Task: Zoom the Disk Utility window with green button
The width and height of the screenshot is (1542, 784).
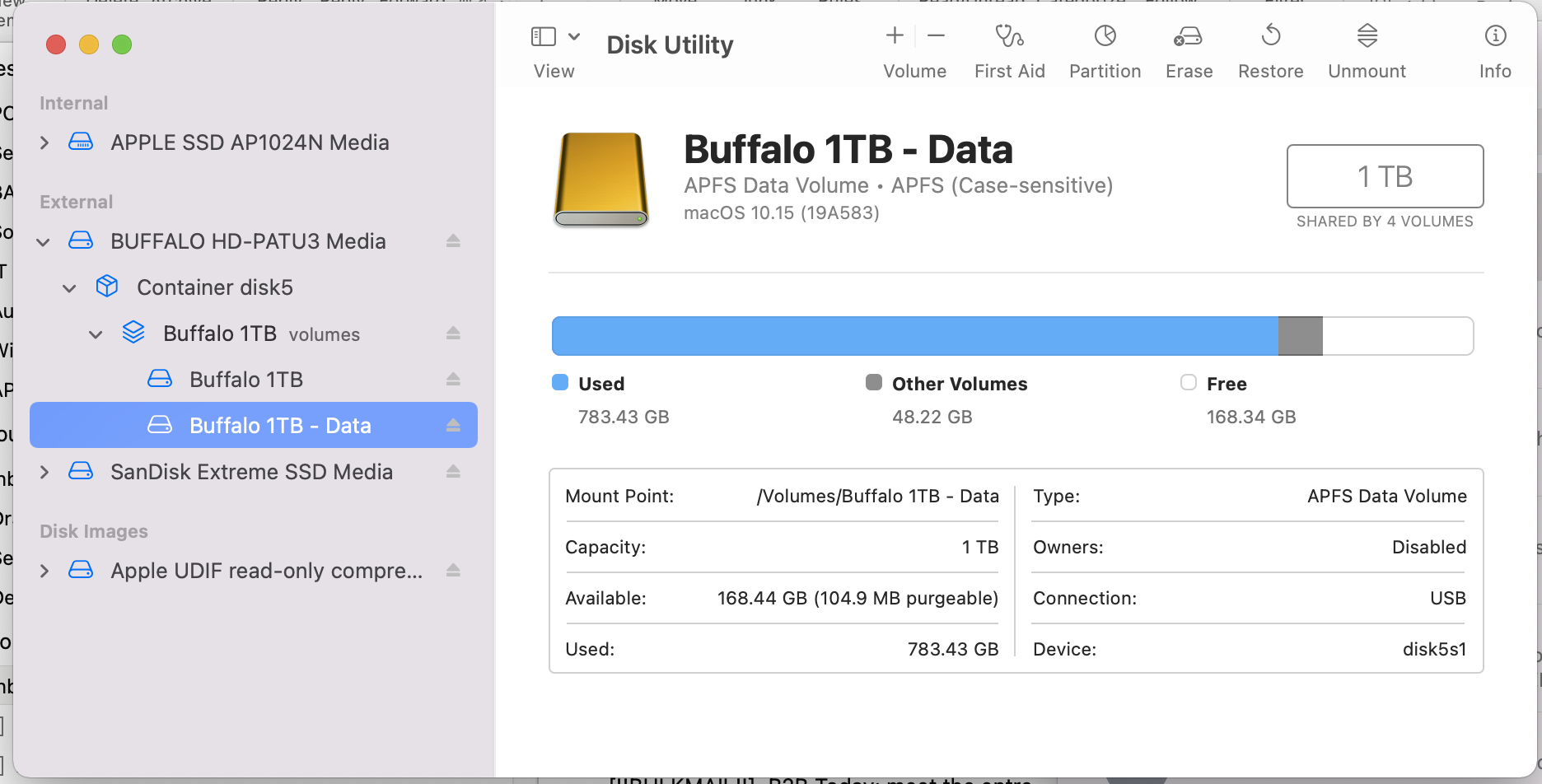Action: 122,44
